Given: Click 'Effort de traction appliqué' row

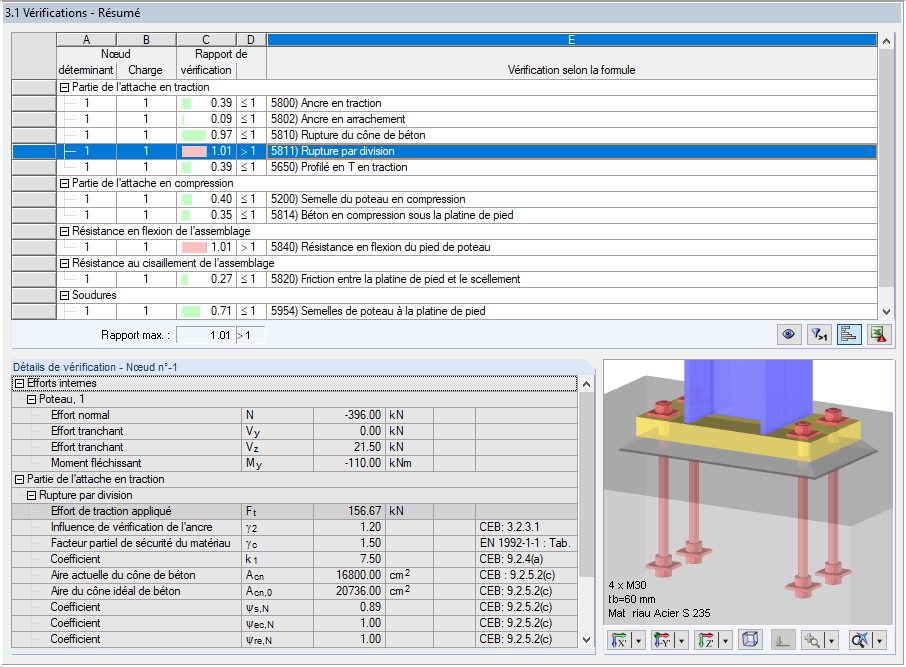Looking at the screenshot, I should pos(294,511).
